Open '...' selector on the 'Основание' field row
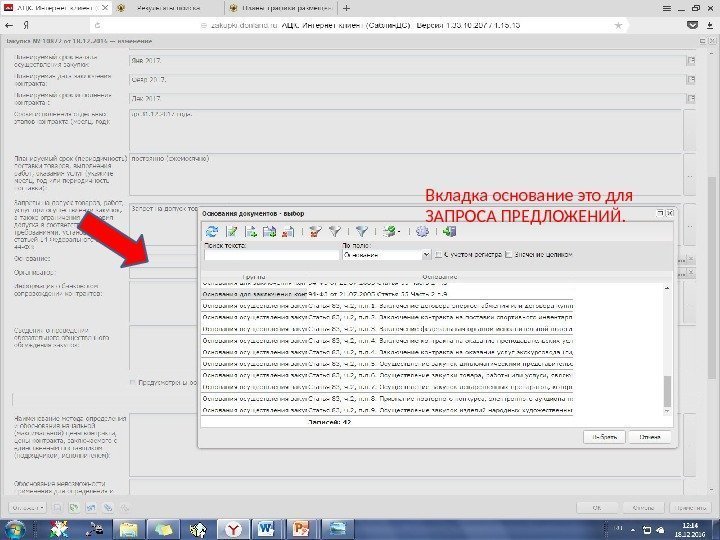 coord(682,260)
